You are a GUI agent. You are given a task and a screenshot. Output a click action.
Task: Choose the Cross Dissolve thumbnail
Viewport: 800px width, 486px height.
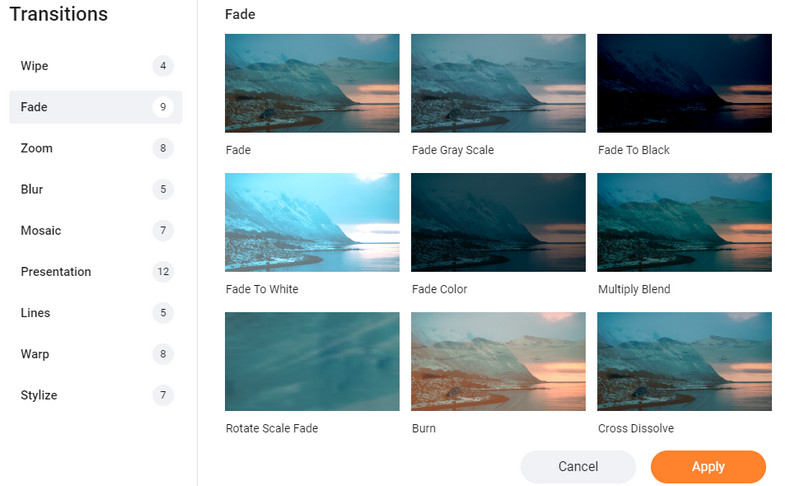pos(684,361)
